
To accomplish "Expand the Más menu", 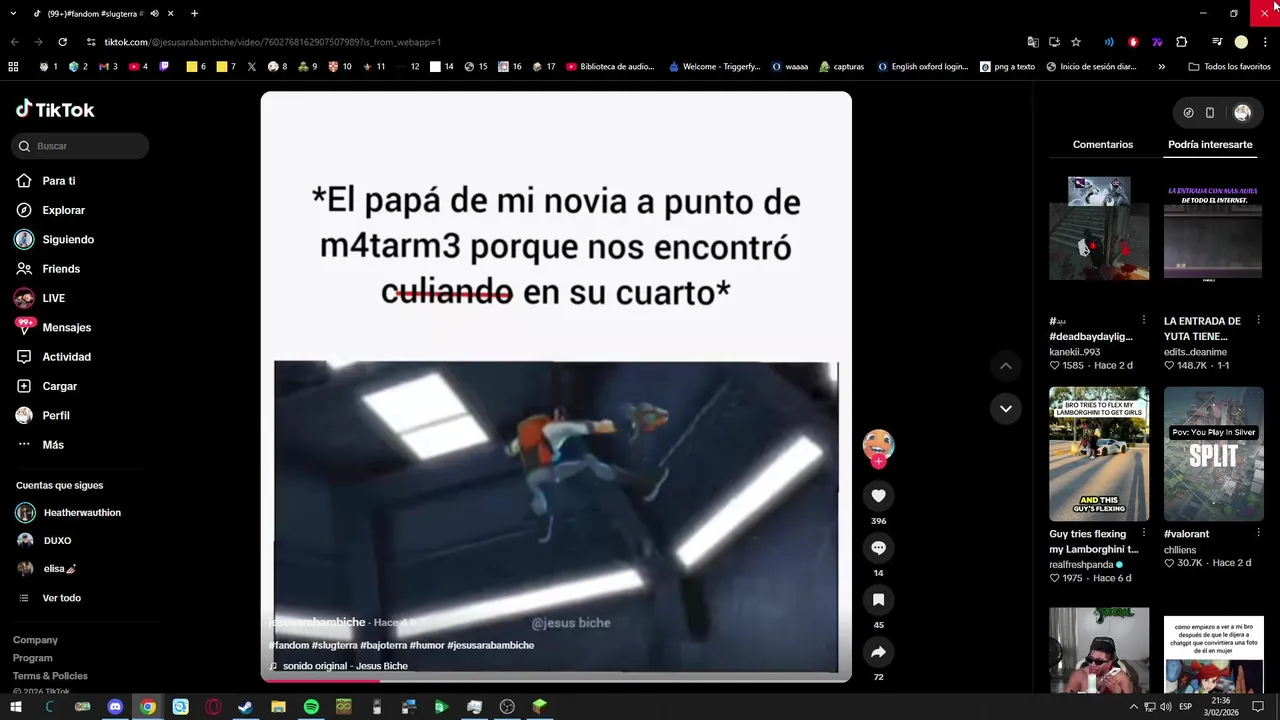I will tap(53, 445).
